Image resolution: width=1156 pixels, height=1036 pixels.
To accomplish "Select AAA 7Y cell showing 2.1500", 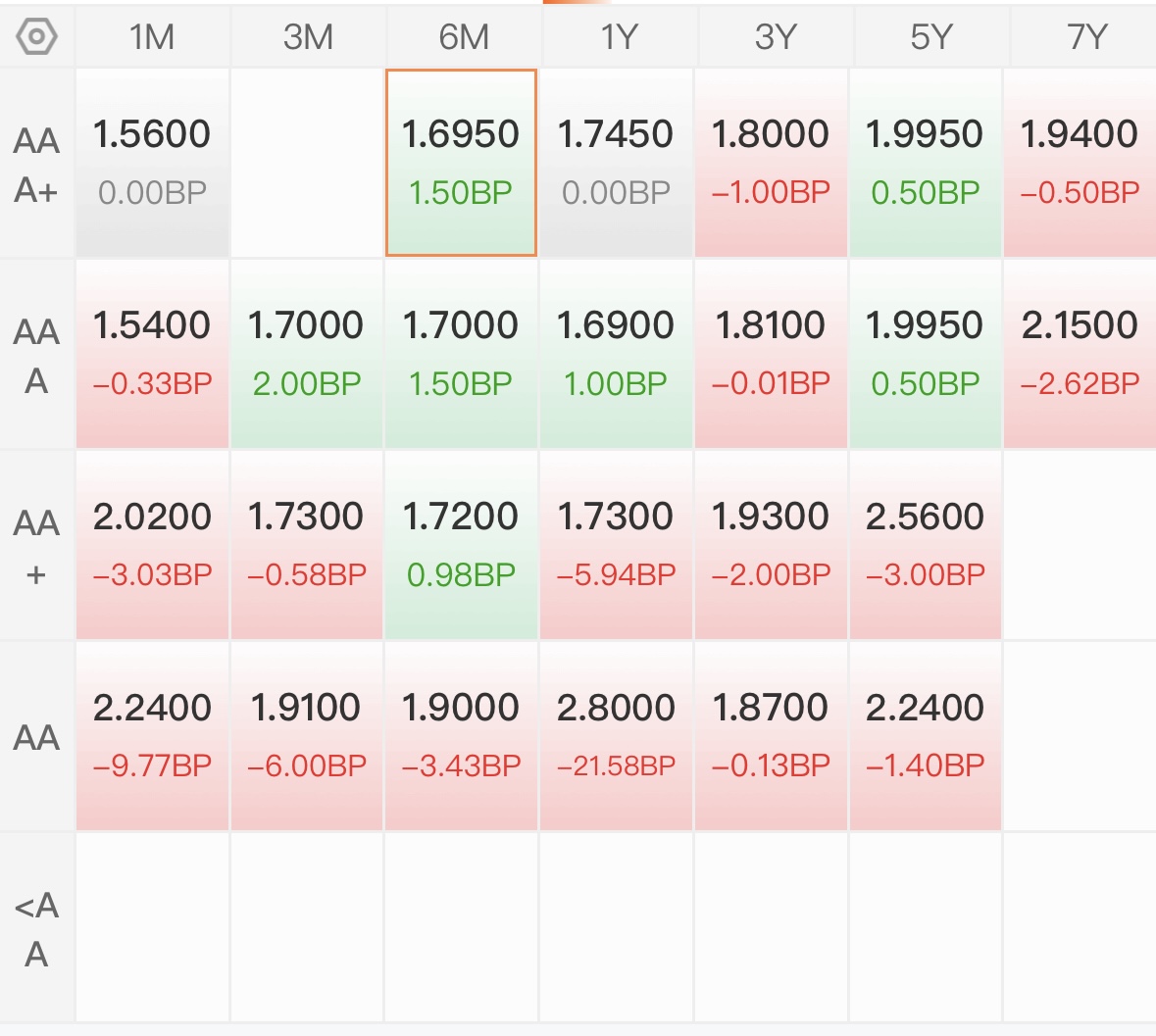I will pyautogui.click(x=1081, y=354).
